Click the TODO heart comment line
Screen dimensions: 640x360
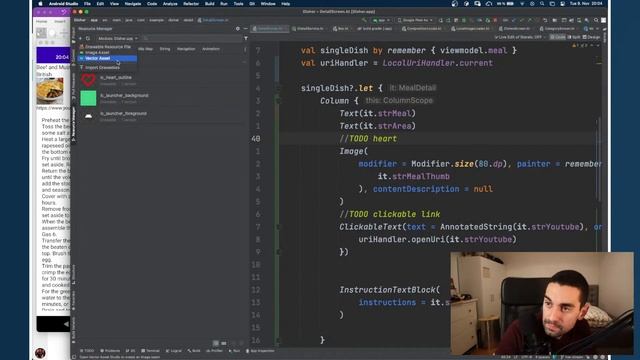[x=368, y=139]
